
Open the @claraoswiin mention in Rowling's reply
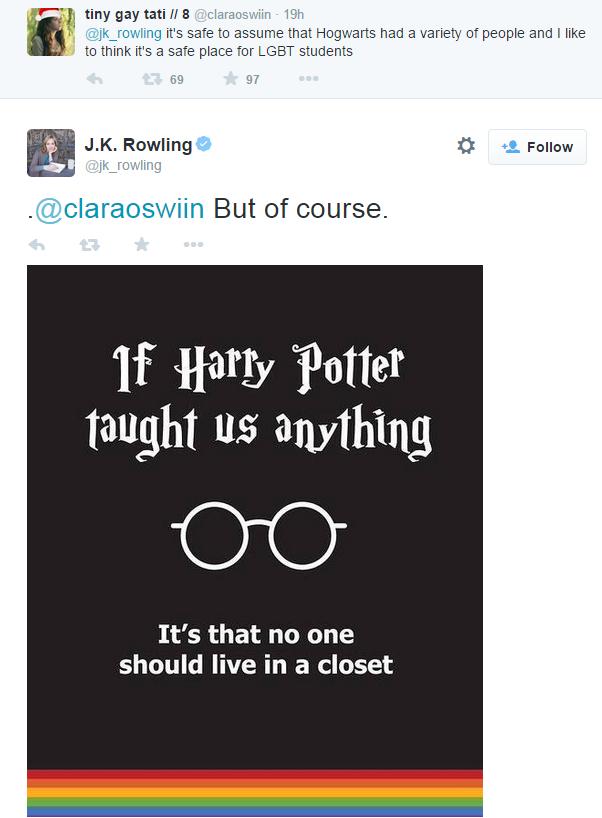(119, 209)
